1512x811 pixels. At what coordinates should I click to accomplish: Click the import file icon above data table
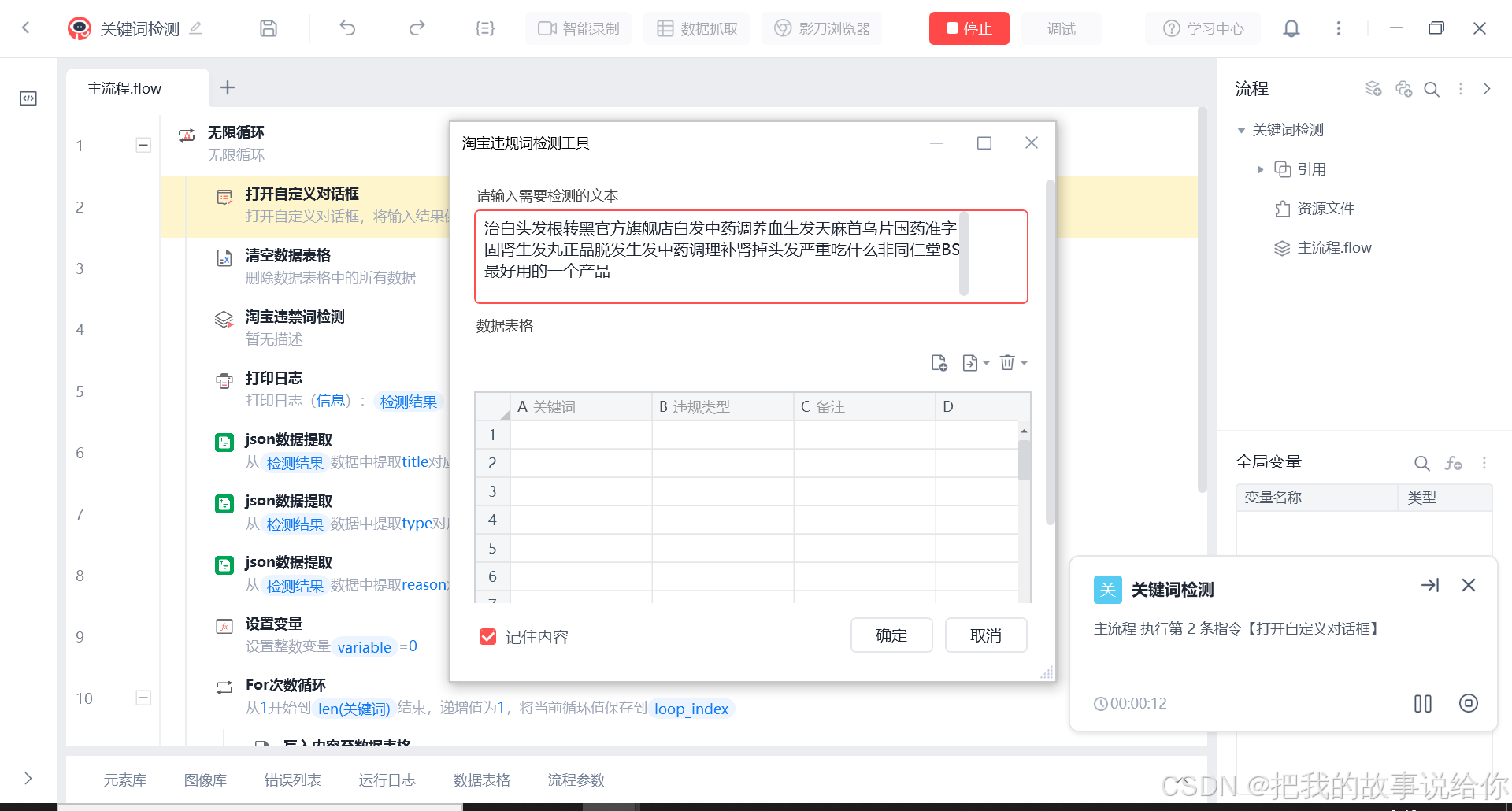[939, 363]
